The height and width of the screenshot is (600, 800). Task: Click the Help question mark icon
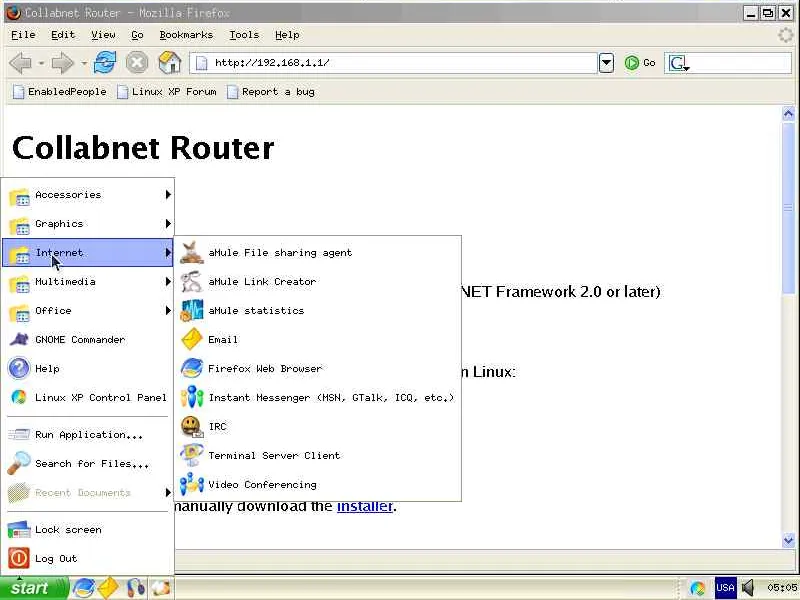coord(19,368)
